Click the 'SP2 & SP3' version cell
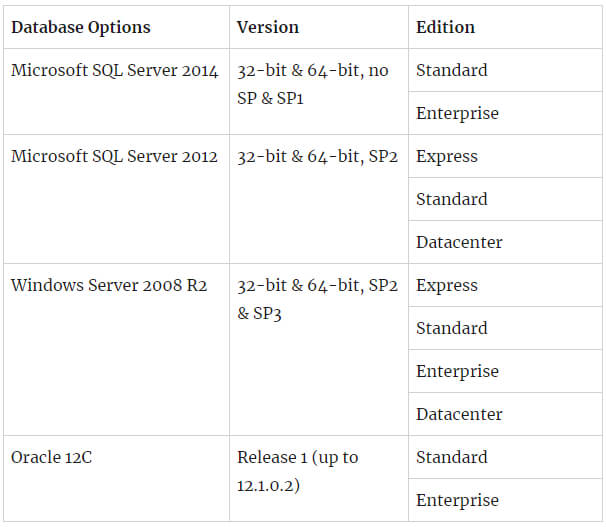 pyautogui.click(x=319, y=350)
